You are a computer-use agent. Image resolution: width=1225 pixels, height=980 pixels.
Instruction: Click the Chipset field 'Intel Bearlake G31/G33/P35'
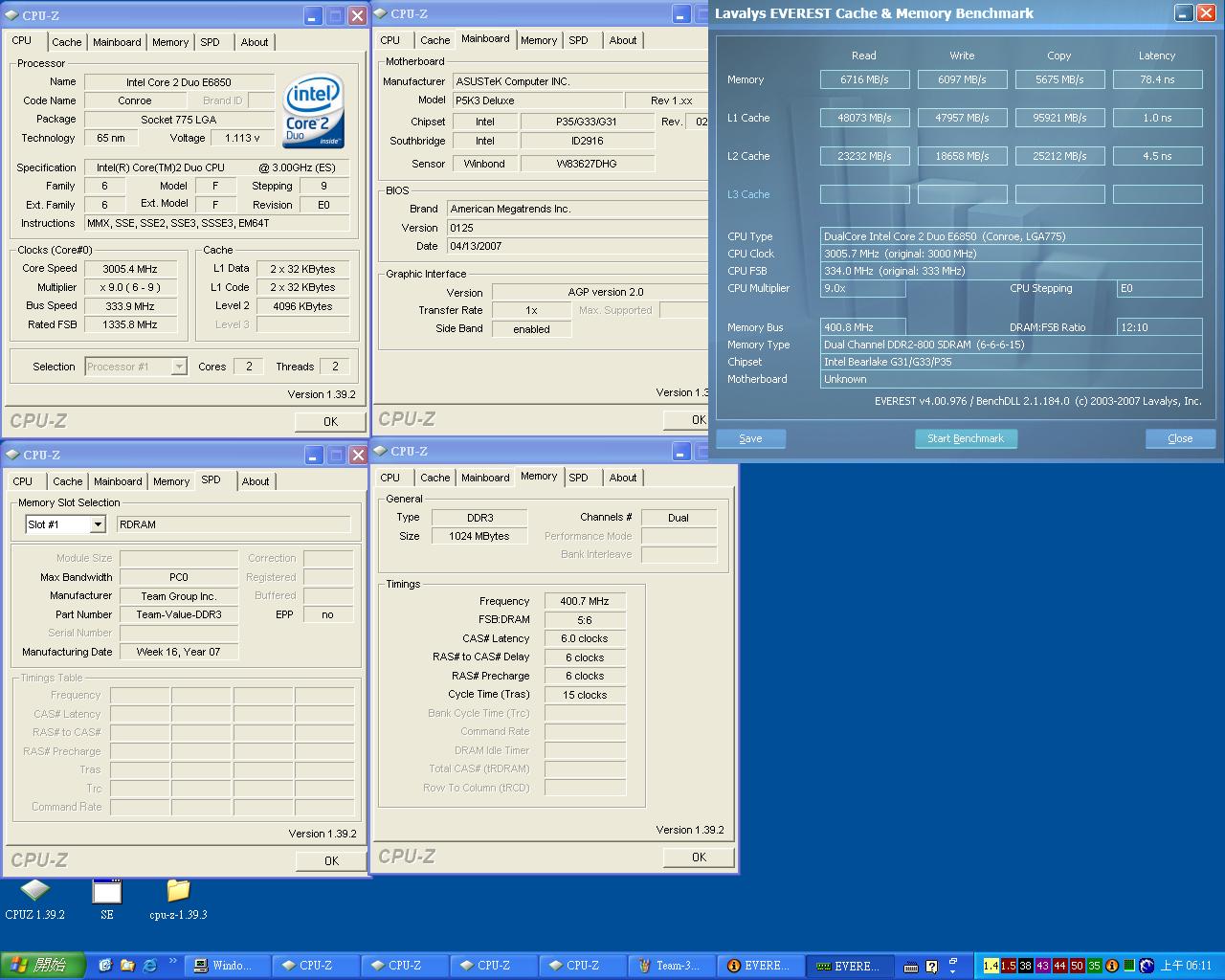click(1011, 362)
